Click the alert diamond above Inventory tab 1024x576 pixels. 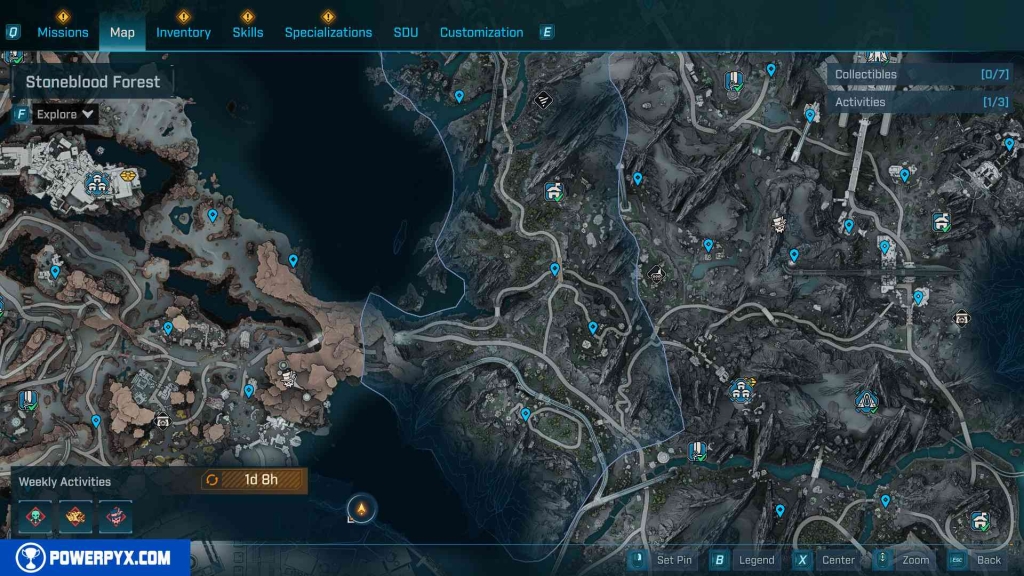(184, 16)
